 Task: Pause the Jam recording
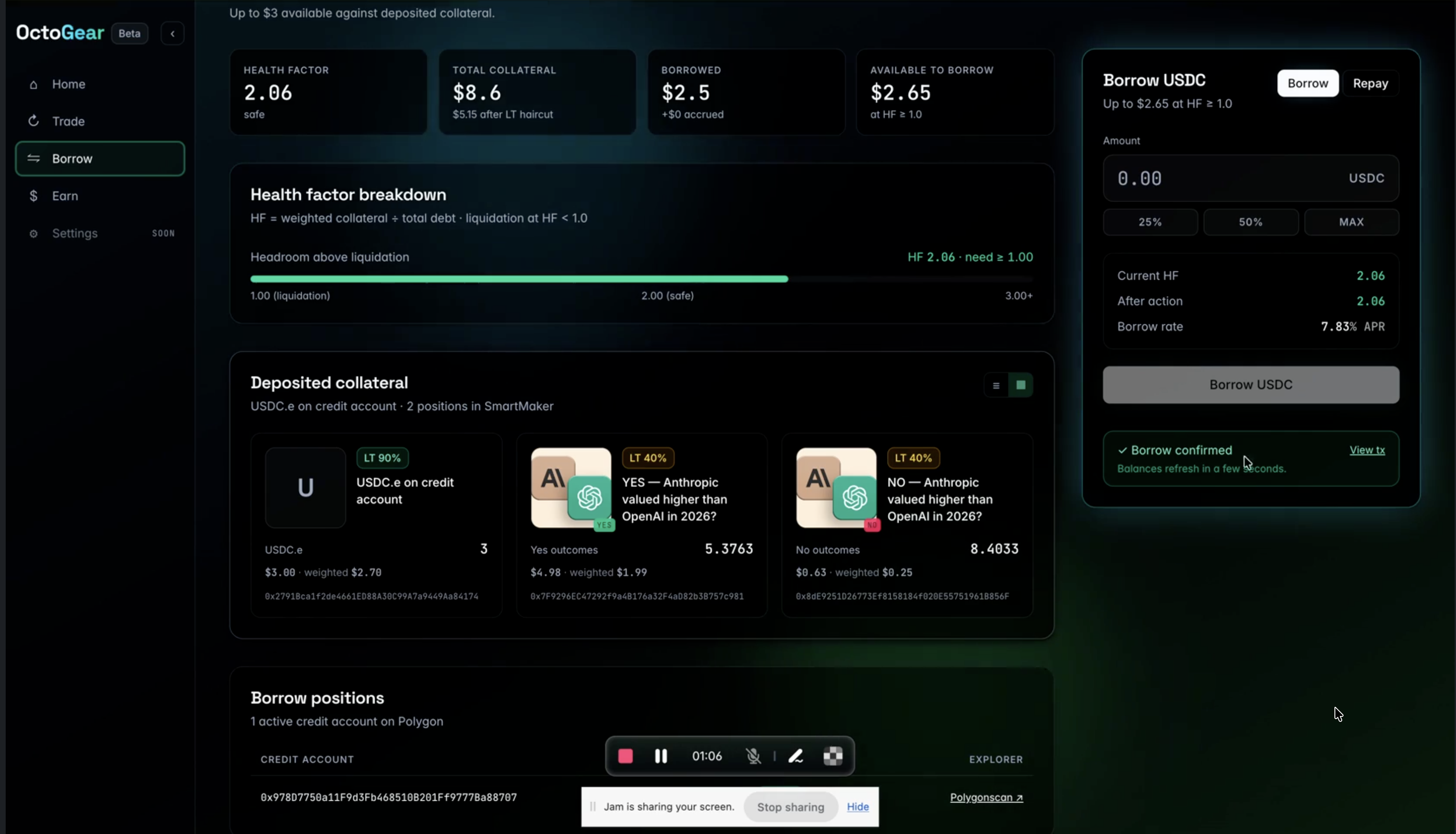point(660,756)
